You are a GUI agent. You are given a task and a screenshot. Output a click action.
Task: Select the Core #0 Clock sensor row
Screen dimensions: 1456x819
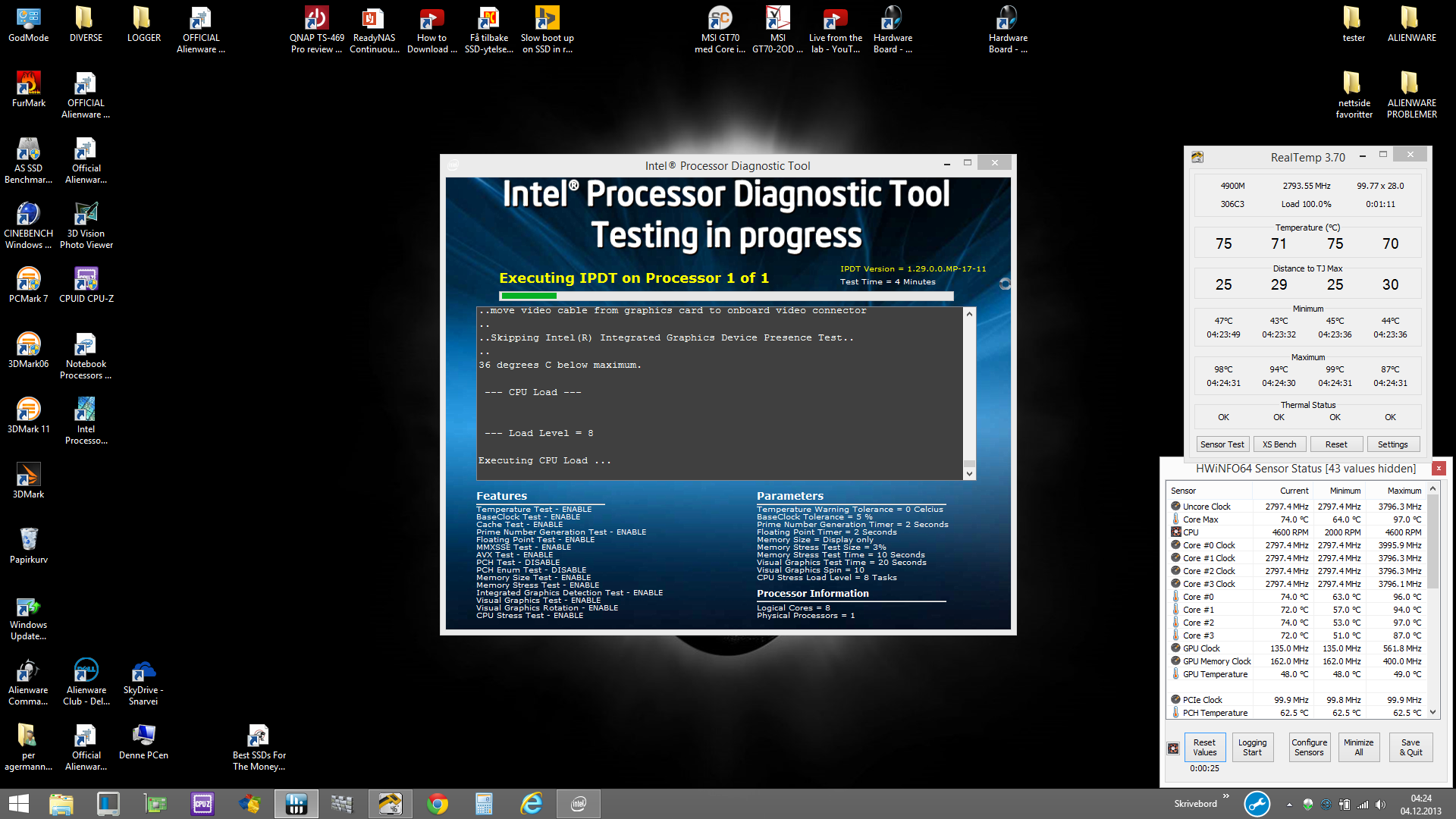pos(1296,545)
